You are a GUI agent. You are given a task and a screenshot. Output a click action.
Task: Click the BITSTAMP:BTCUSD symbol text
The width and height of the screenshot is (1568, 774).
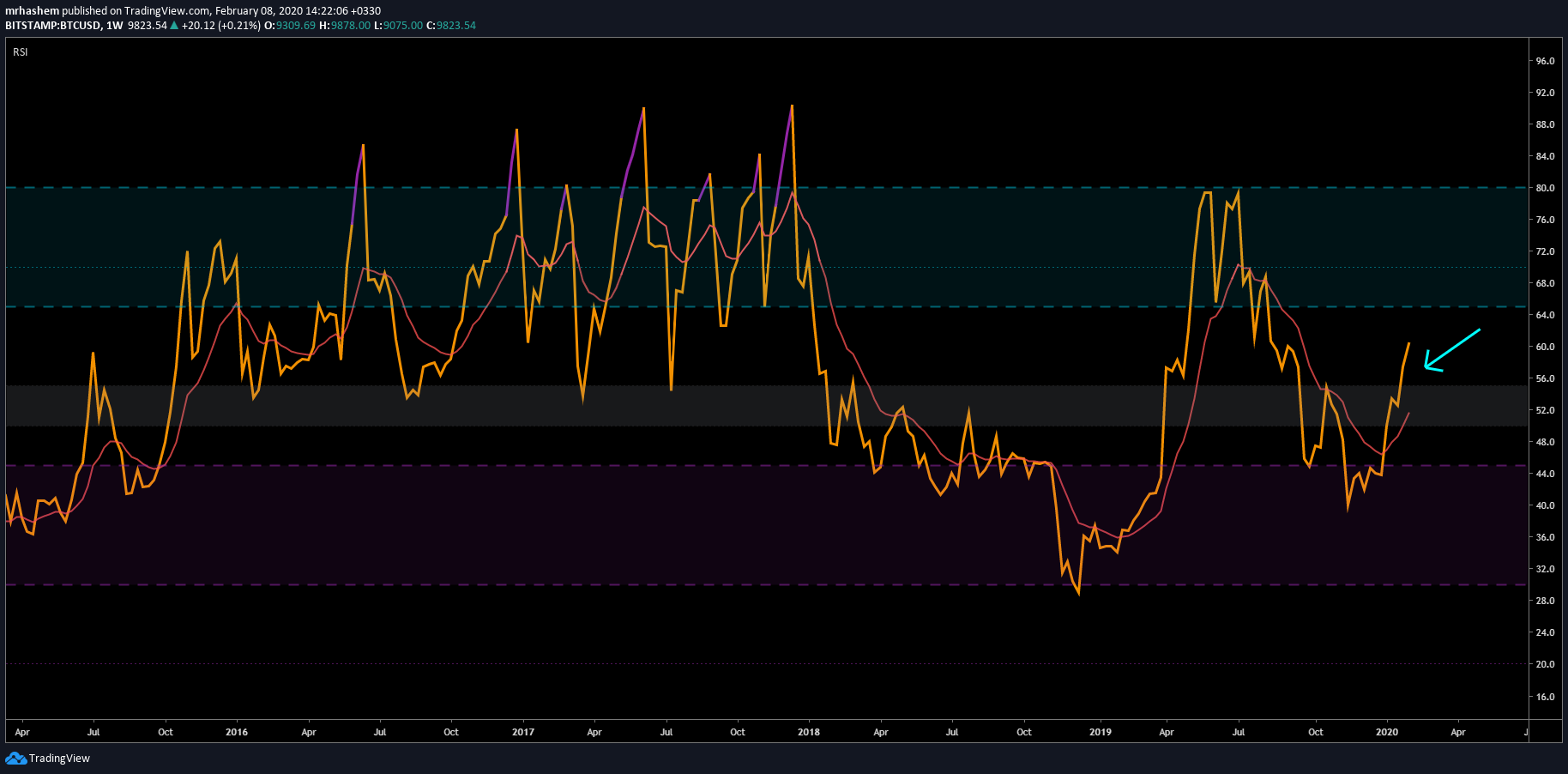pos(52,26)
